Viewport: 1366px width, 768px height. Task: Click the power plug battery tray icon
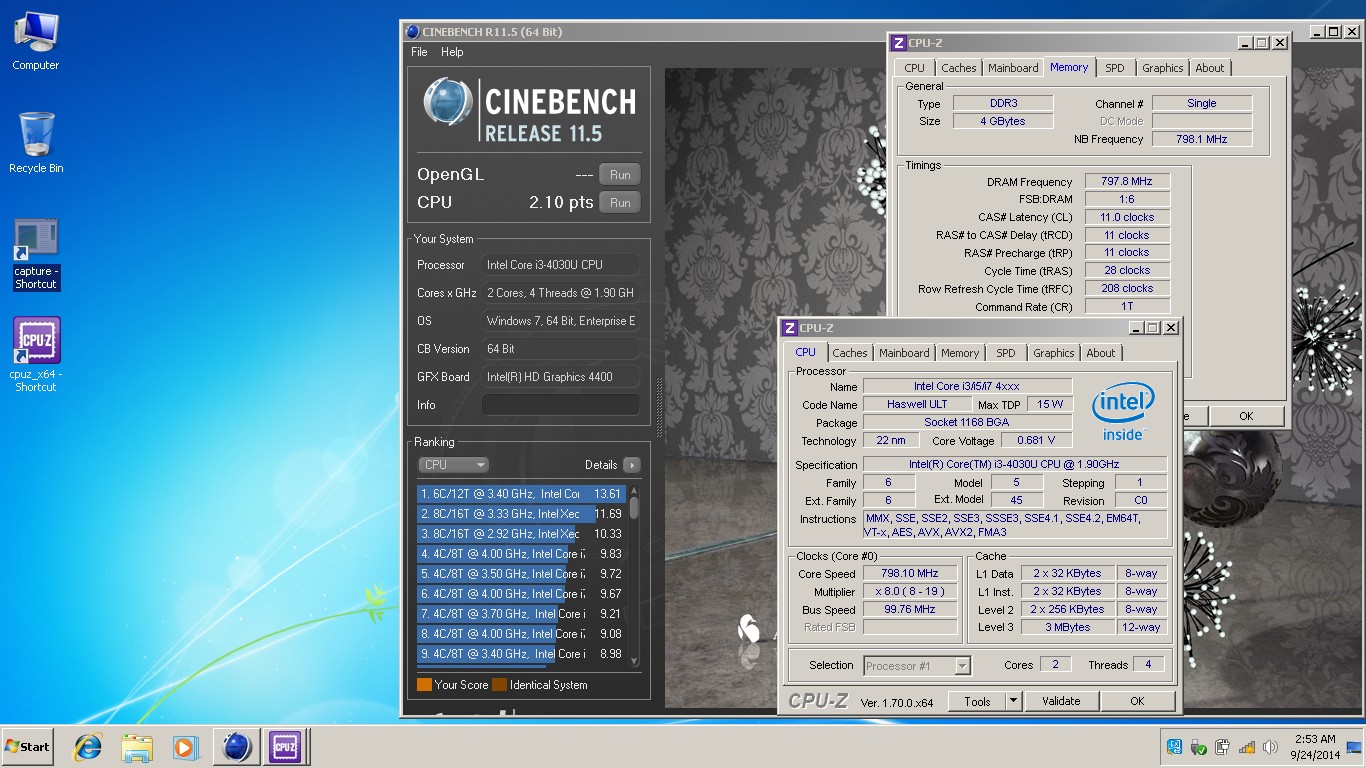point(1222,747)
